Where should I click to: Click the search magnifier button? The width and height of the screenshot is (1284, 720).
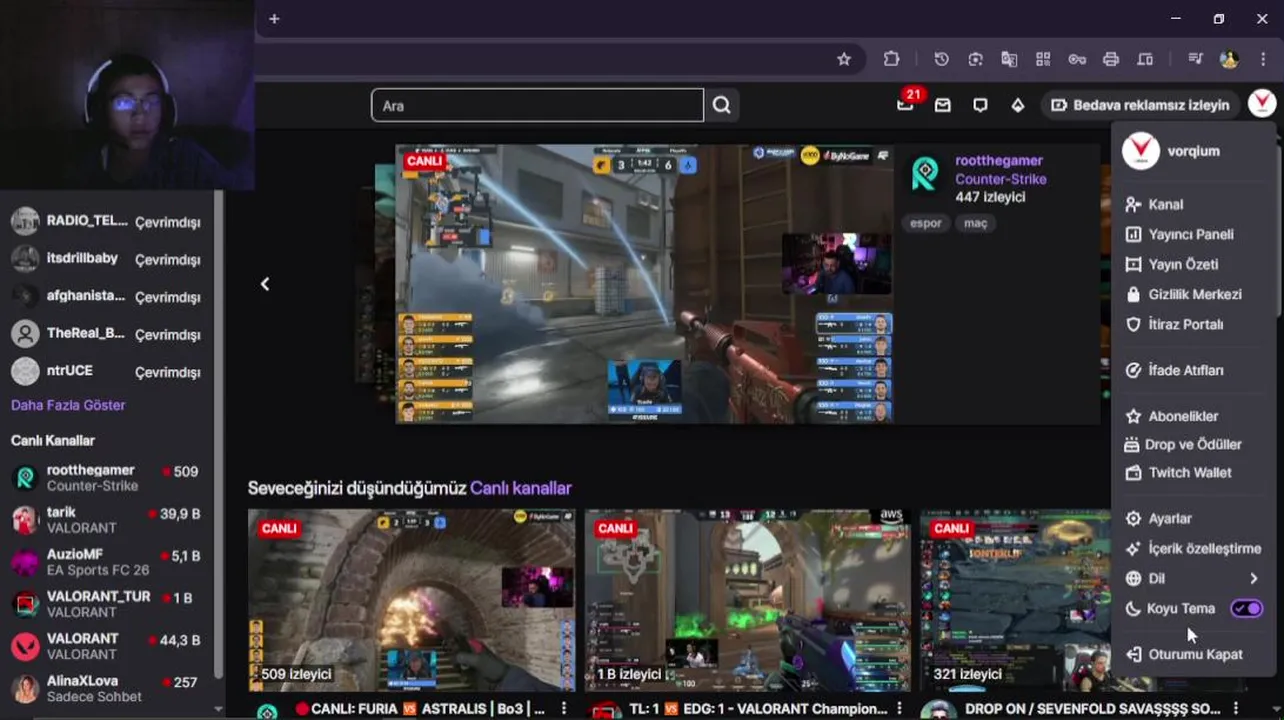pos(722,105)
